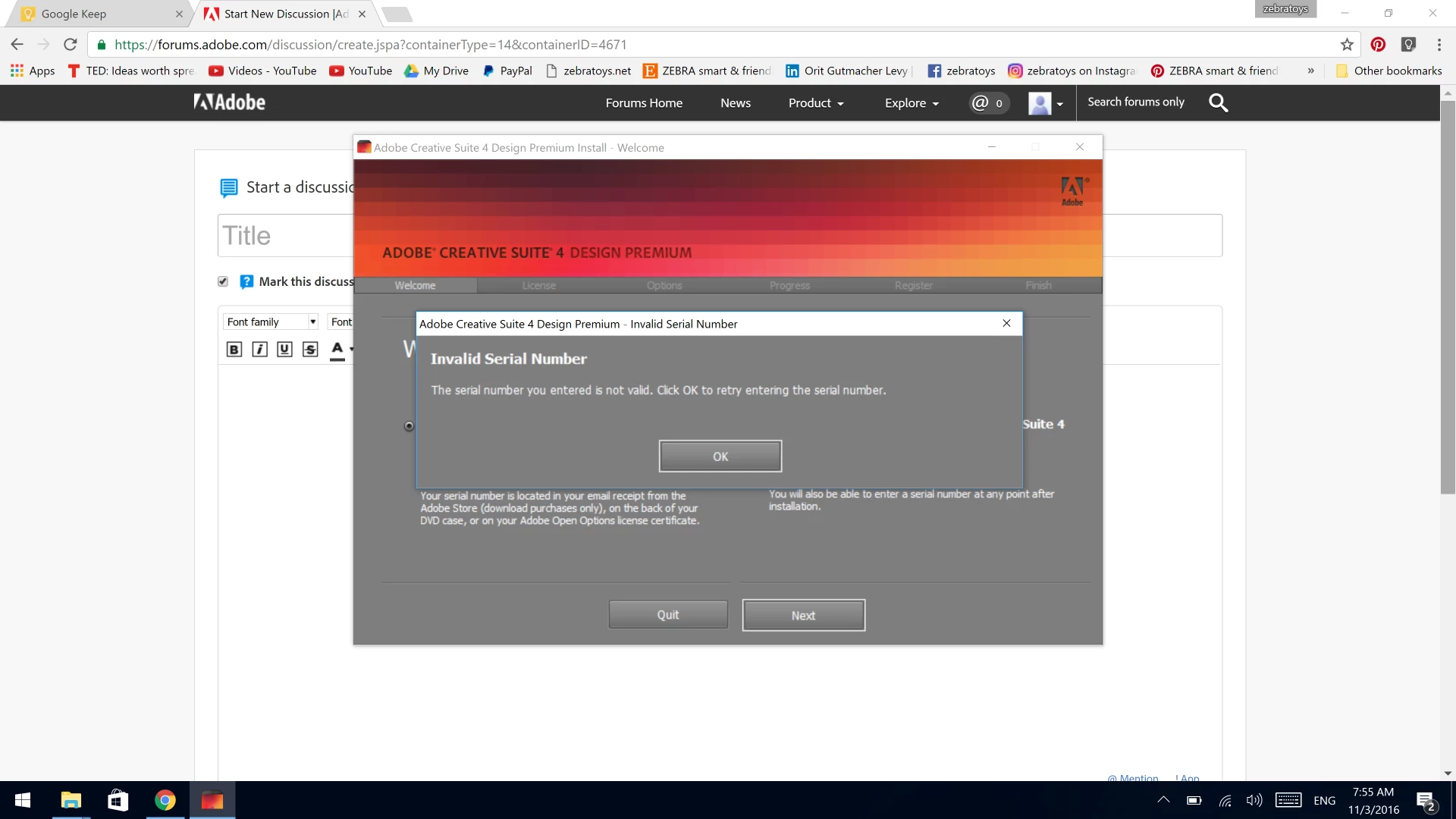Viewport: 1456px width, 819px height.
Task: Switch to the Google Keep tab
Action: [74, 14]
